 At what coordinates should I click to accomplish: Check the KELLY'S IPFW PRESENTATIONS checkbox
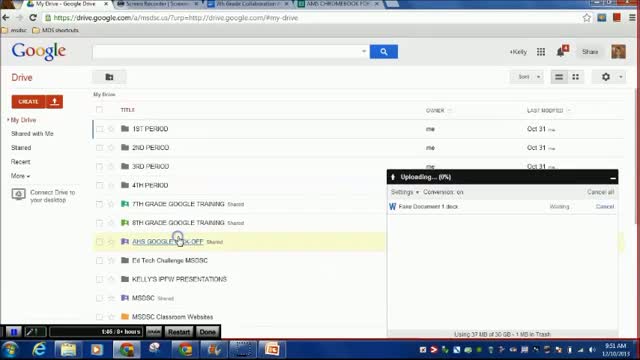(x=100, y=279)
